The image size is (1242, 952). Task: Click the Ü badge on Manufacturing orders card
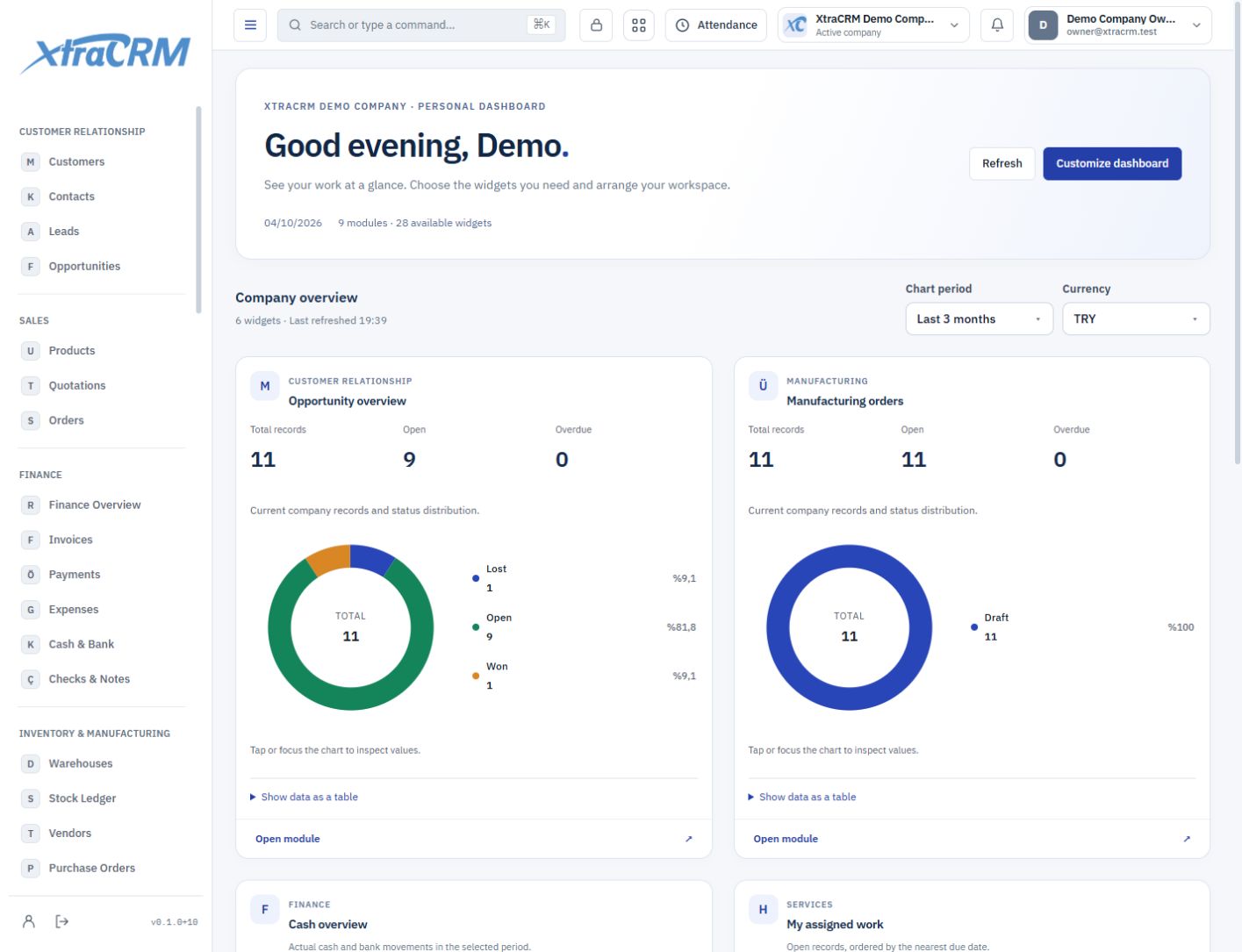click(x=763, y=386)
